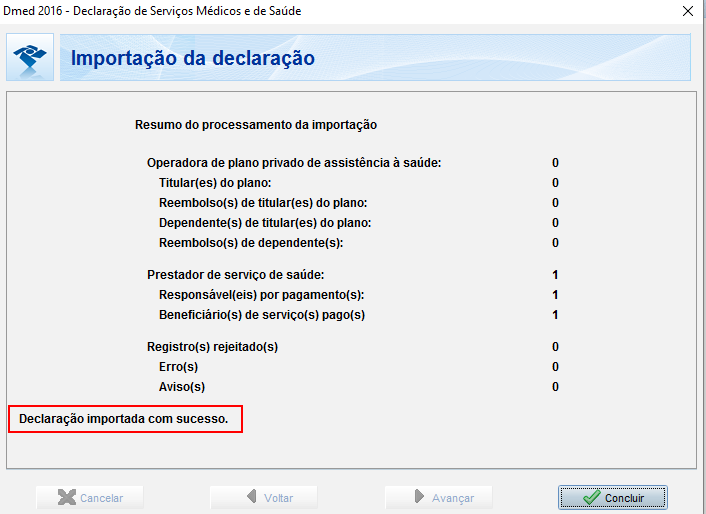
Task: Click the Dmed 2016 window title text
Action: (152, 11)
